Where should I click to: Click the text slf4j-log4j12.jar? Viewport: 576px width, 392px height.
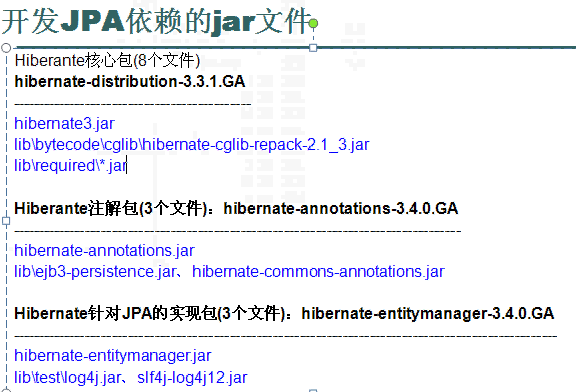(x=192, y=377)
